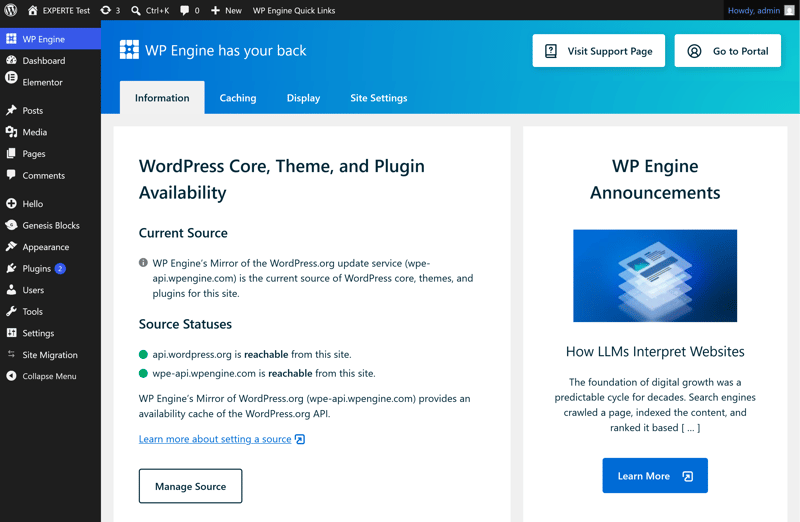The image size is (800, 522).
Task: Click the How LLMs Interpret Websites title
Action: [x=655, y=352]
